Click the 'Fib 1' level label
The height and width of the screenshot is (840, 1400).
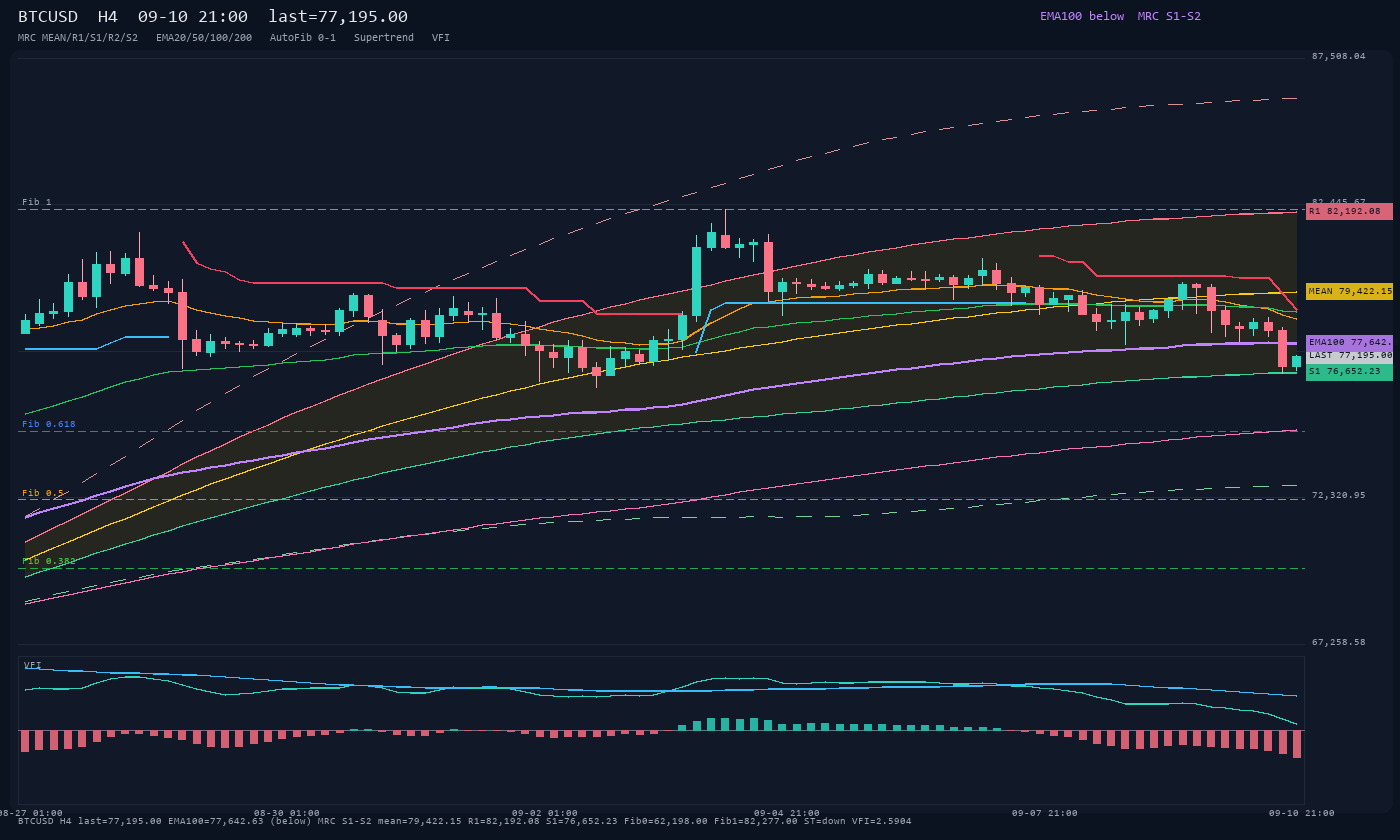click(x=37, y=202)
